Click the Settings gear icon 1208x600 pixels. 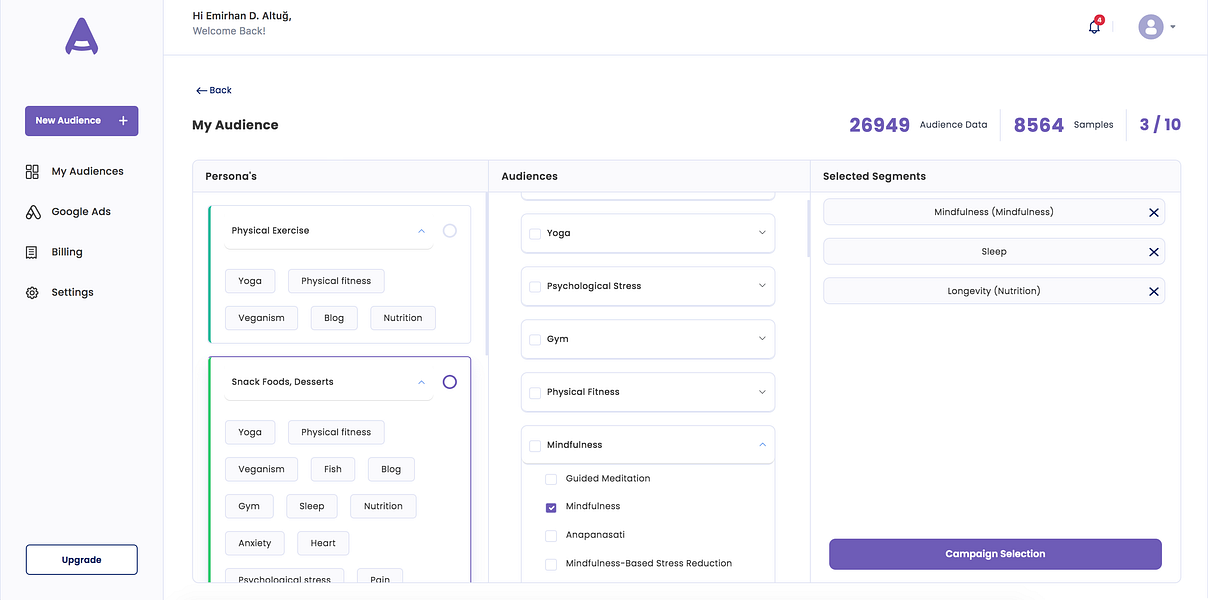coord(32,293)
